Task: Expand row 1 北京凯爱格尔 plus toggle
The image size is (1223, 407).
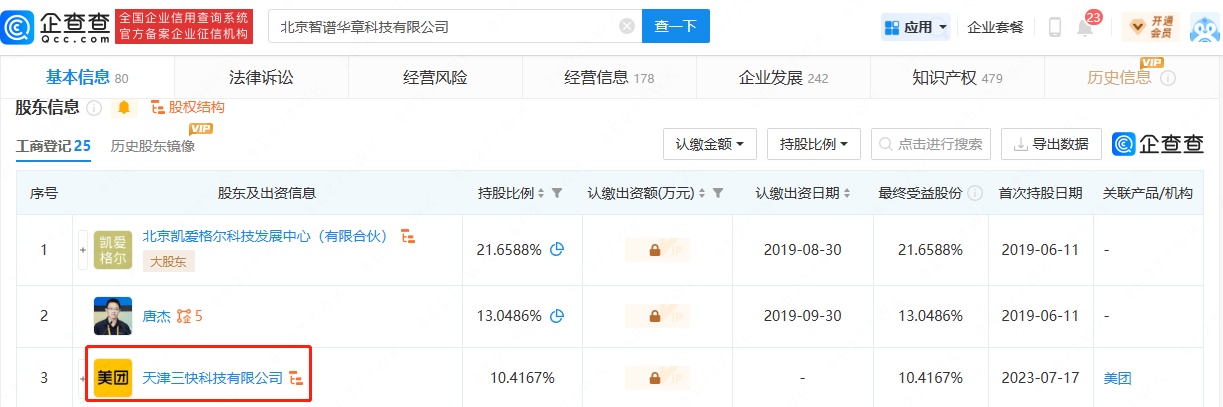Action: (83, 249)
